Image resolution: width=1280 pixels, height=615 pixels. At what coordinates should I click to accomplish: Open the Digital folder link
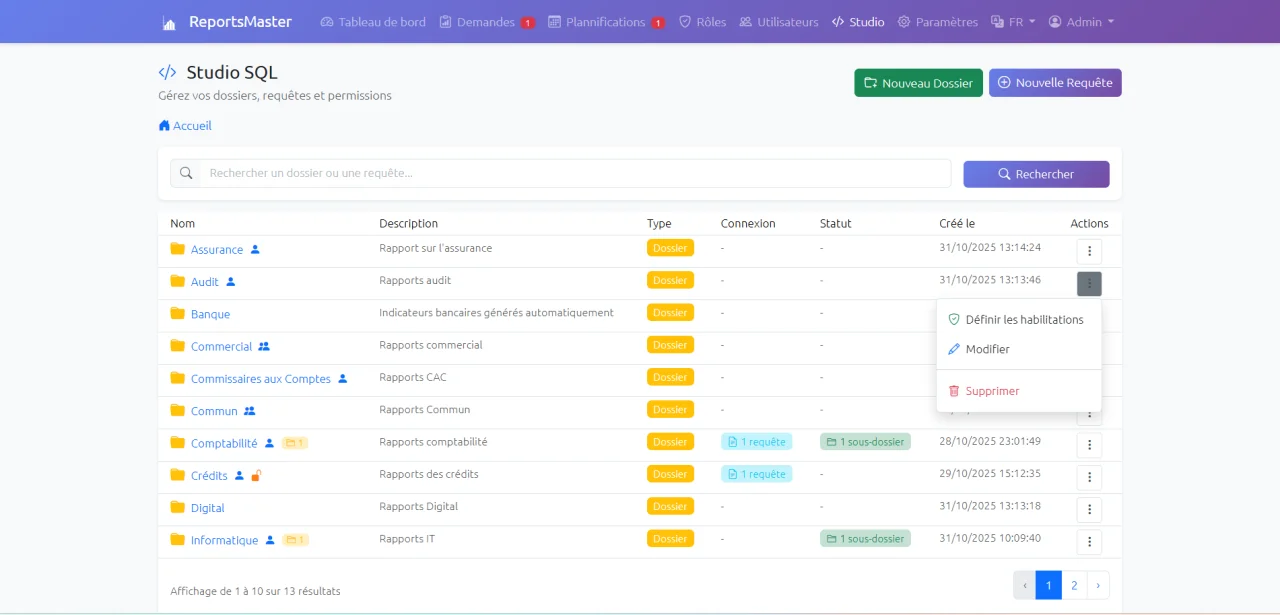tap(208, 508)
